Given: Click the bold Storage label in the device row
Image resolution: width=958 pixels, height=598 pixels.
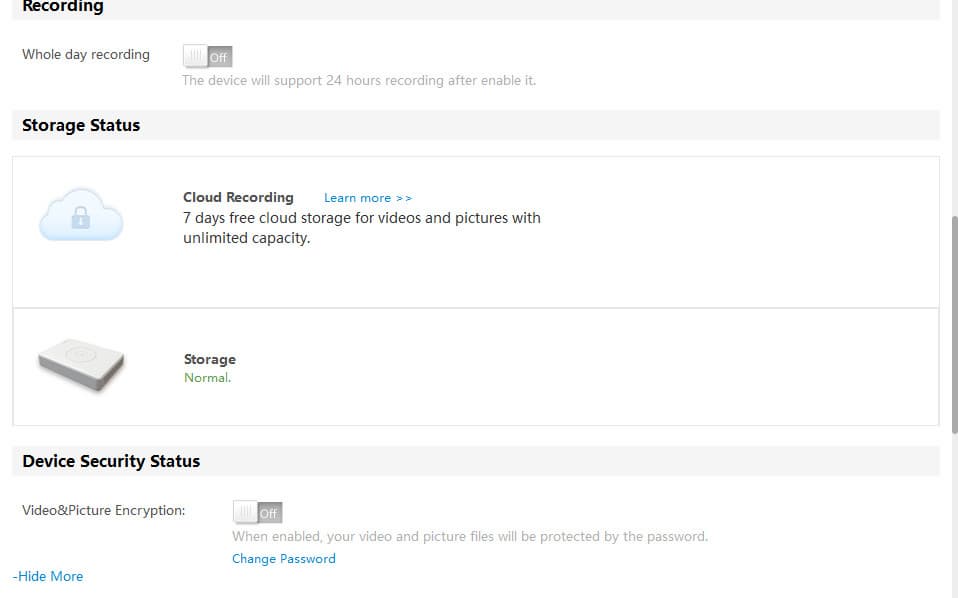Looking at the screenshot, I should pyautogui.click(x=210, y=359).
